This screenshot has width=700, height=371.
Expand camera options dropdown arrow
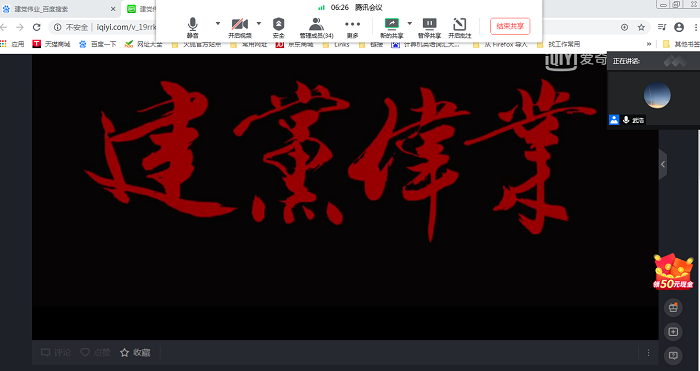pyautogui.click(x=258, y=23)
